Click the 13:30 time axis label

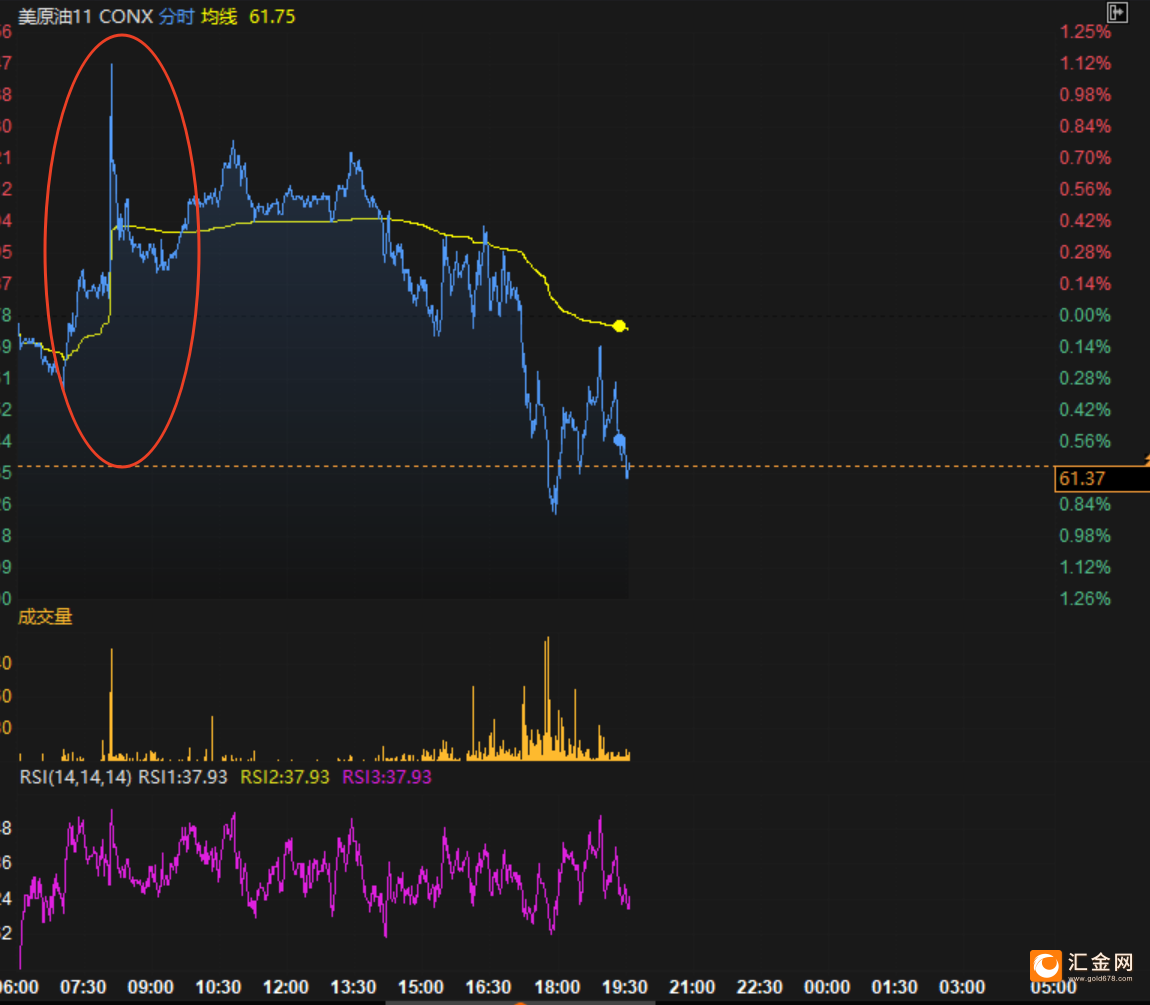tap(353, 987)
